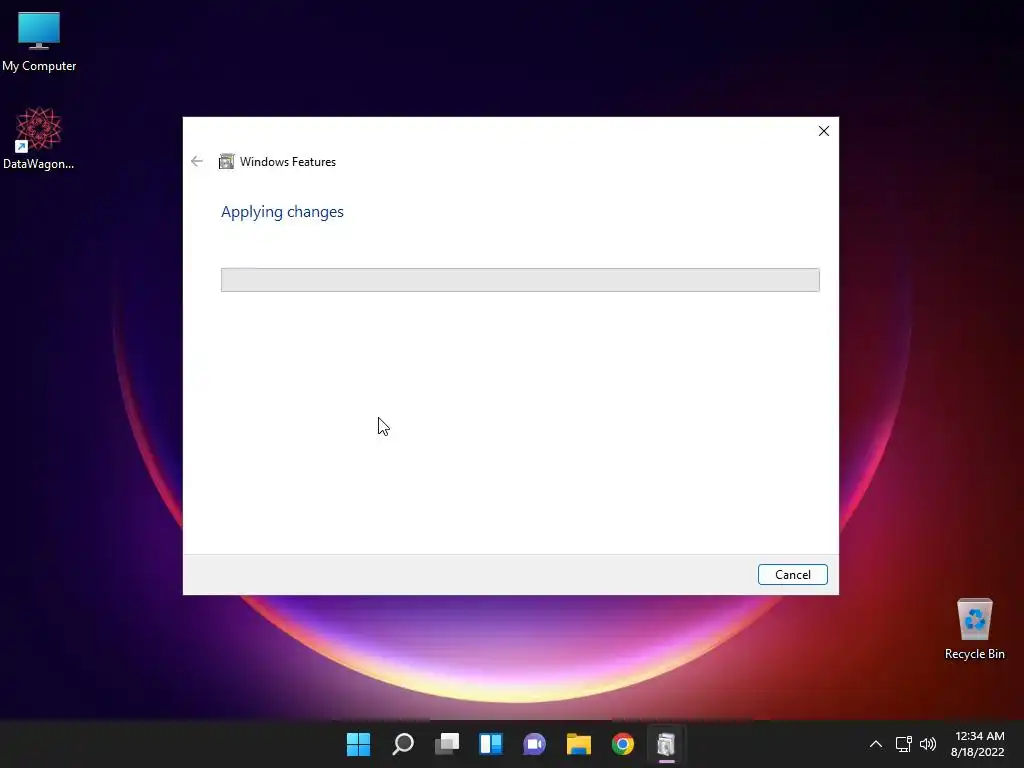Viewport: 1024px width, 768px height.
Task: Open taskbar Search
Action: (x=403, y=744)
